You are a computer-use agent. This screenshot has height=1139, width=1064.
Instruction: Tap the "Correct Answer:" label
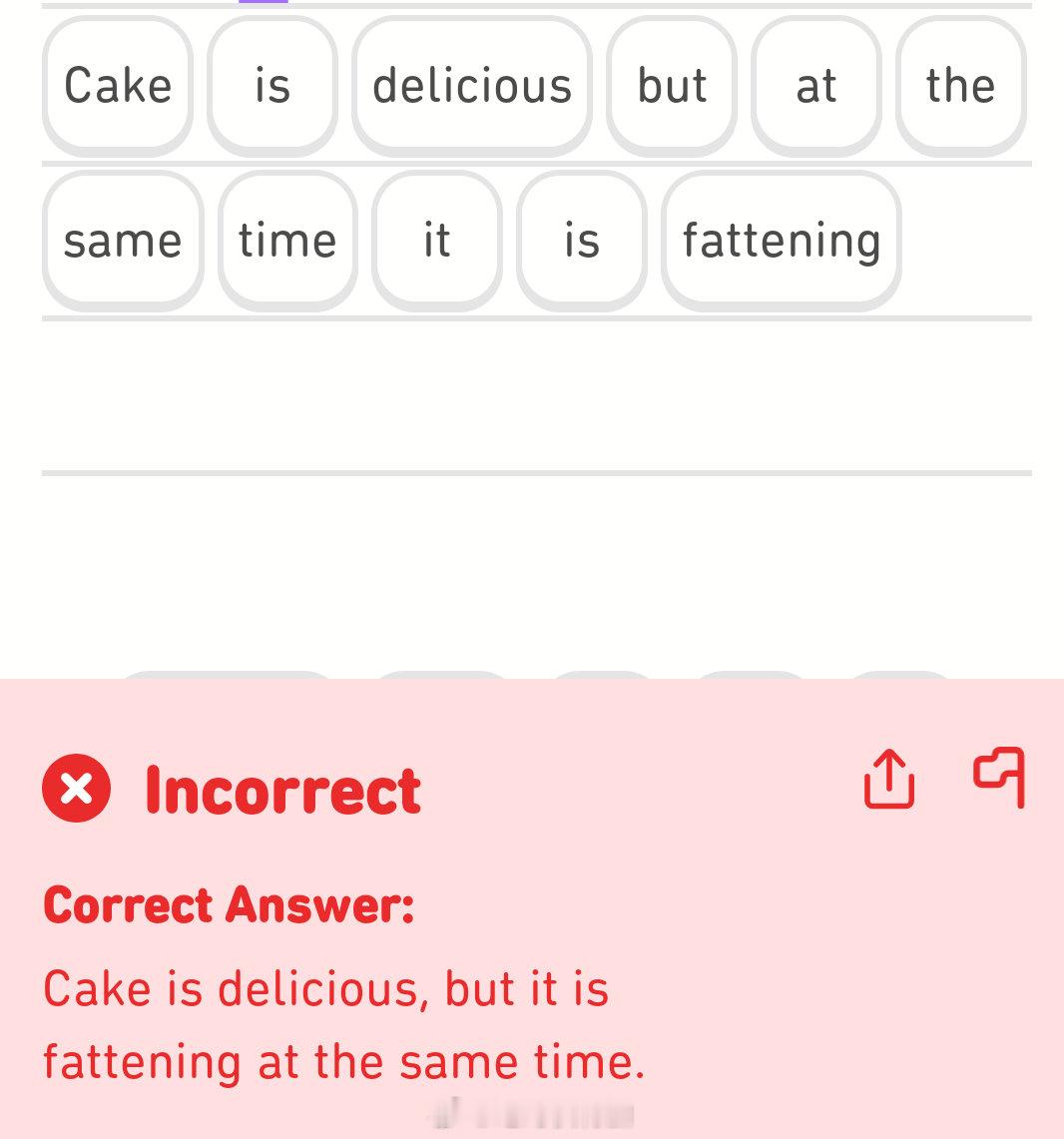229,905
